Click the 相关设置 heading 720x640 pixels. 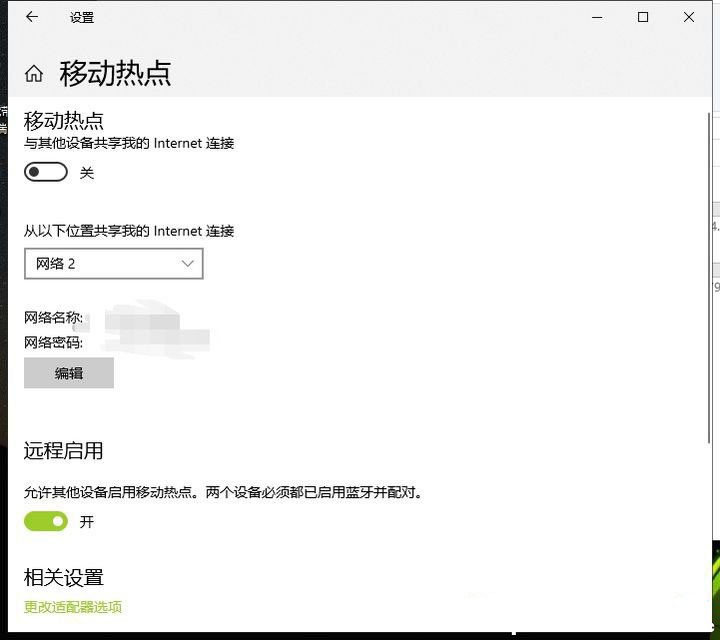coord(63,577)
